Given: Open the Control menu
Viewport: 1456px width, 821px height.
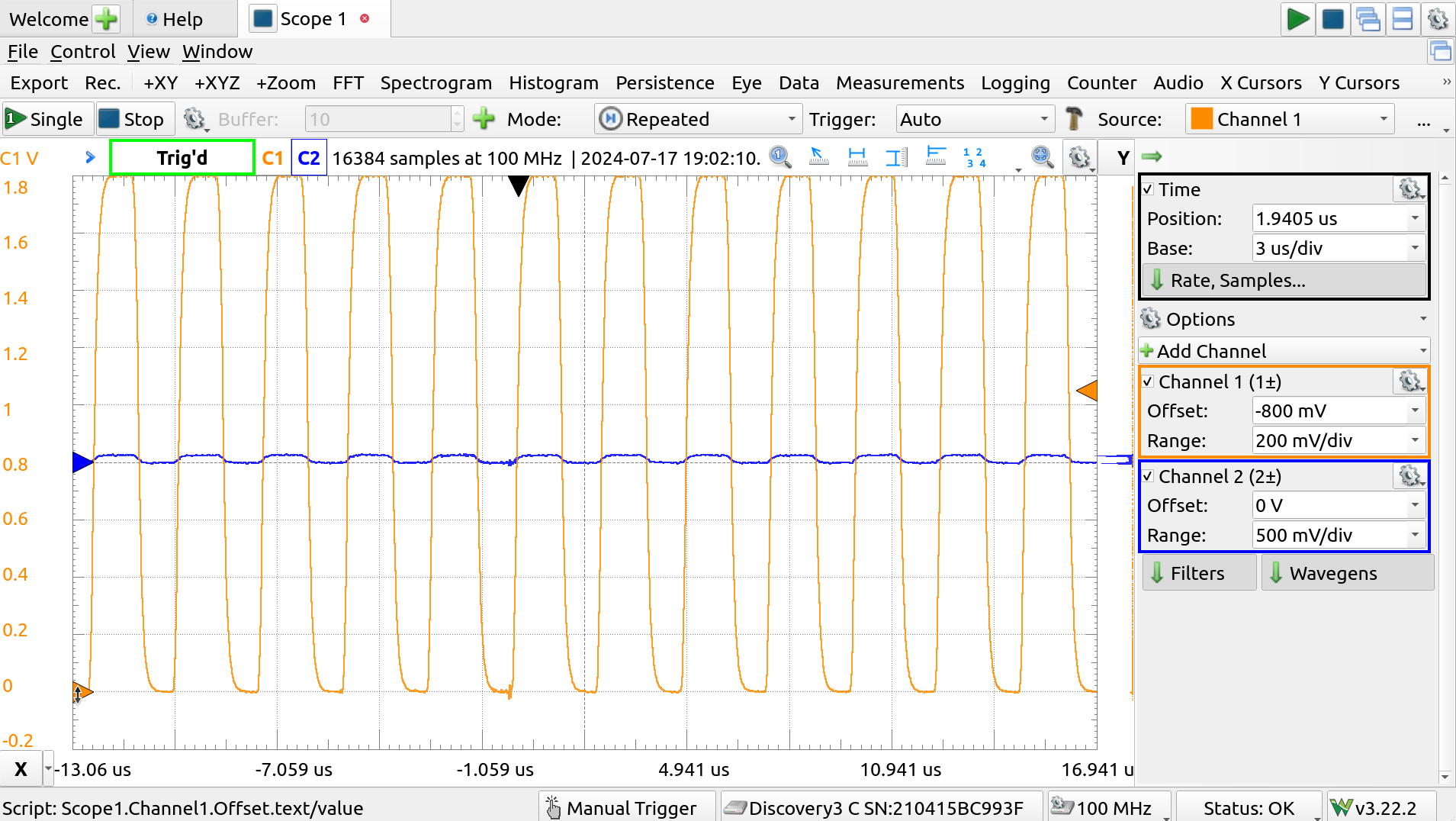Looking at the screenshot, I should pos(82,51).
